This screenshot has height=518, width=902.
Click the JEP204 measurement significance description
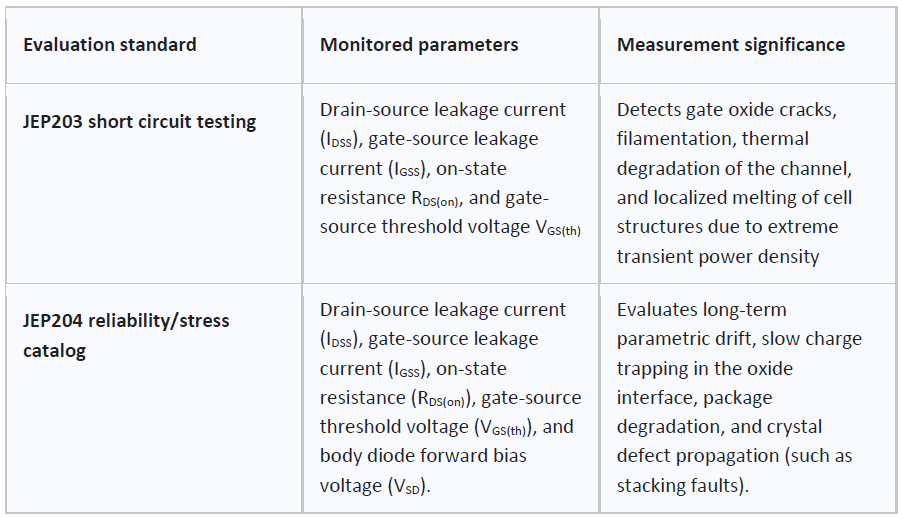tap(739, 398)
